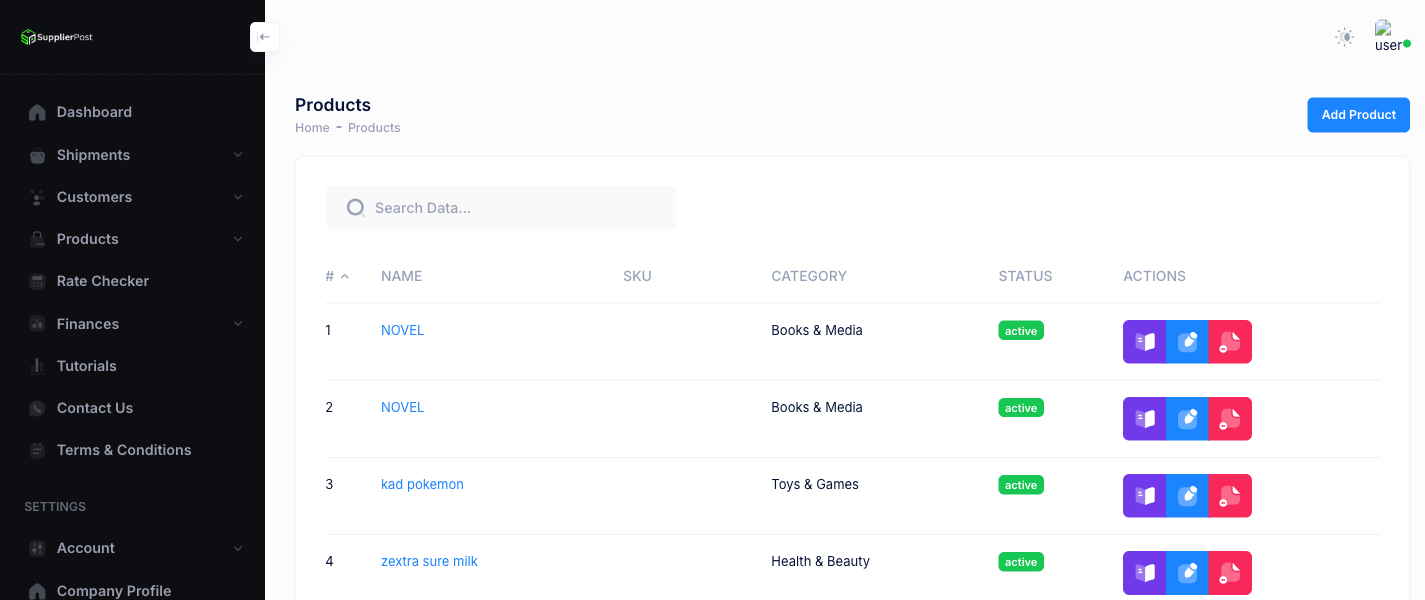Click the SupplierPost logo
This screenshot has width=1425, height=600.
click(x=55, y=36)
